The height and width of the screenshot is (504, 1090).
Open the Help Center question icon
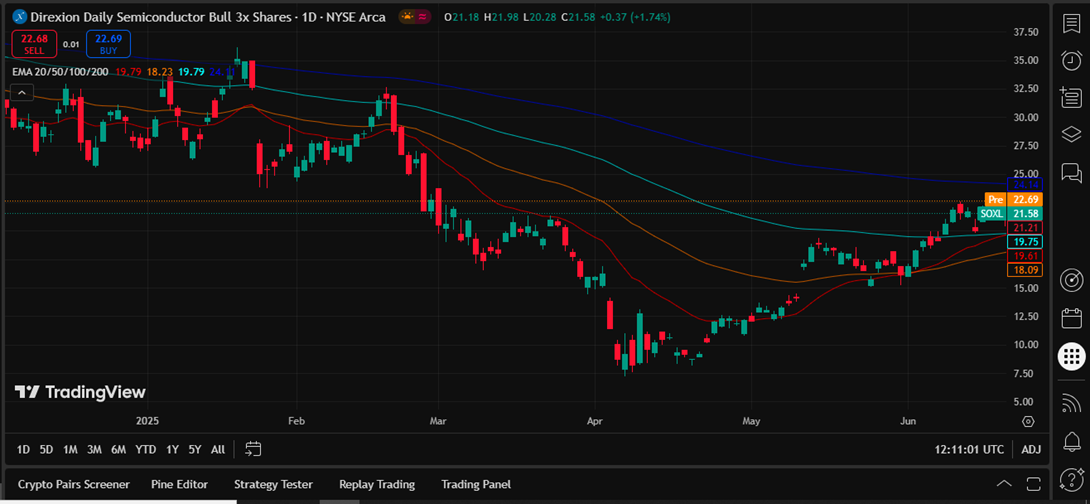point(1071,479)
